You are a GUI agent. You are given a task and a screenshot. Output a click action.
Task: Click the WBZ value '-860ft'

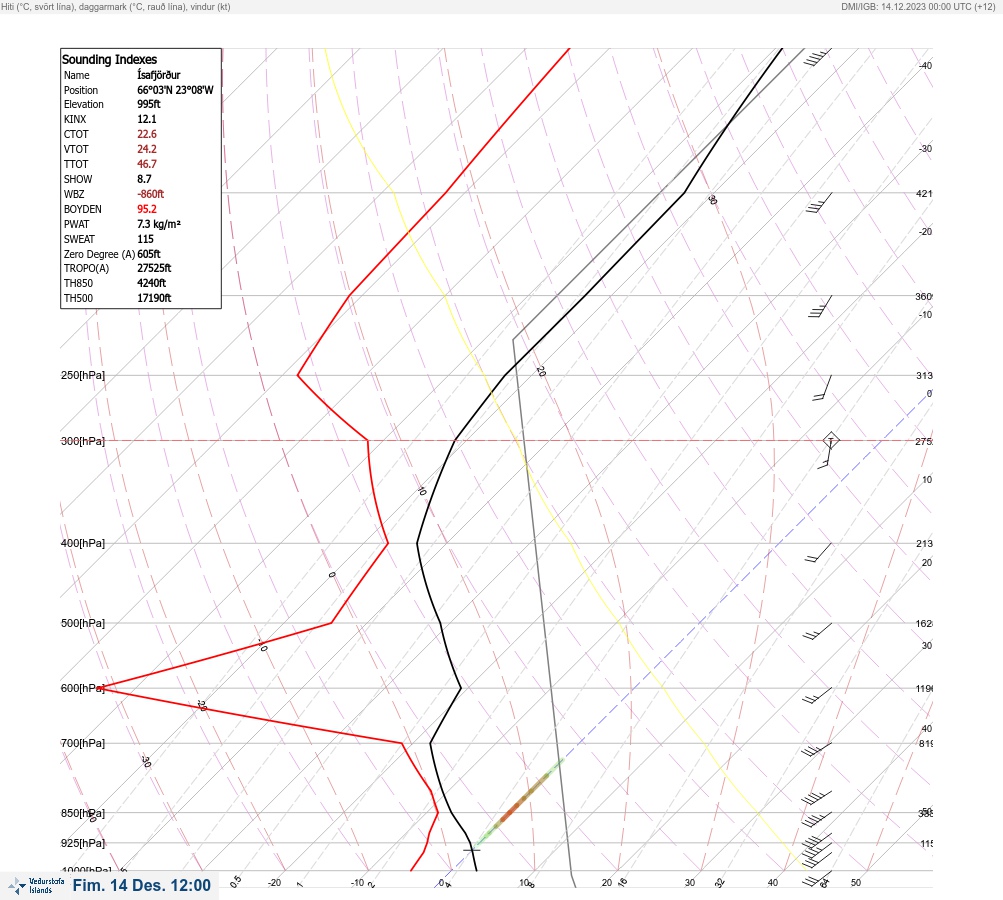point(150,194)
